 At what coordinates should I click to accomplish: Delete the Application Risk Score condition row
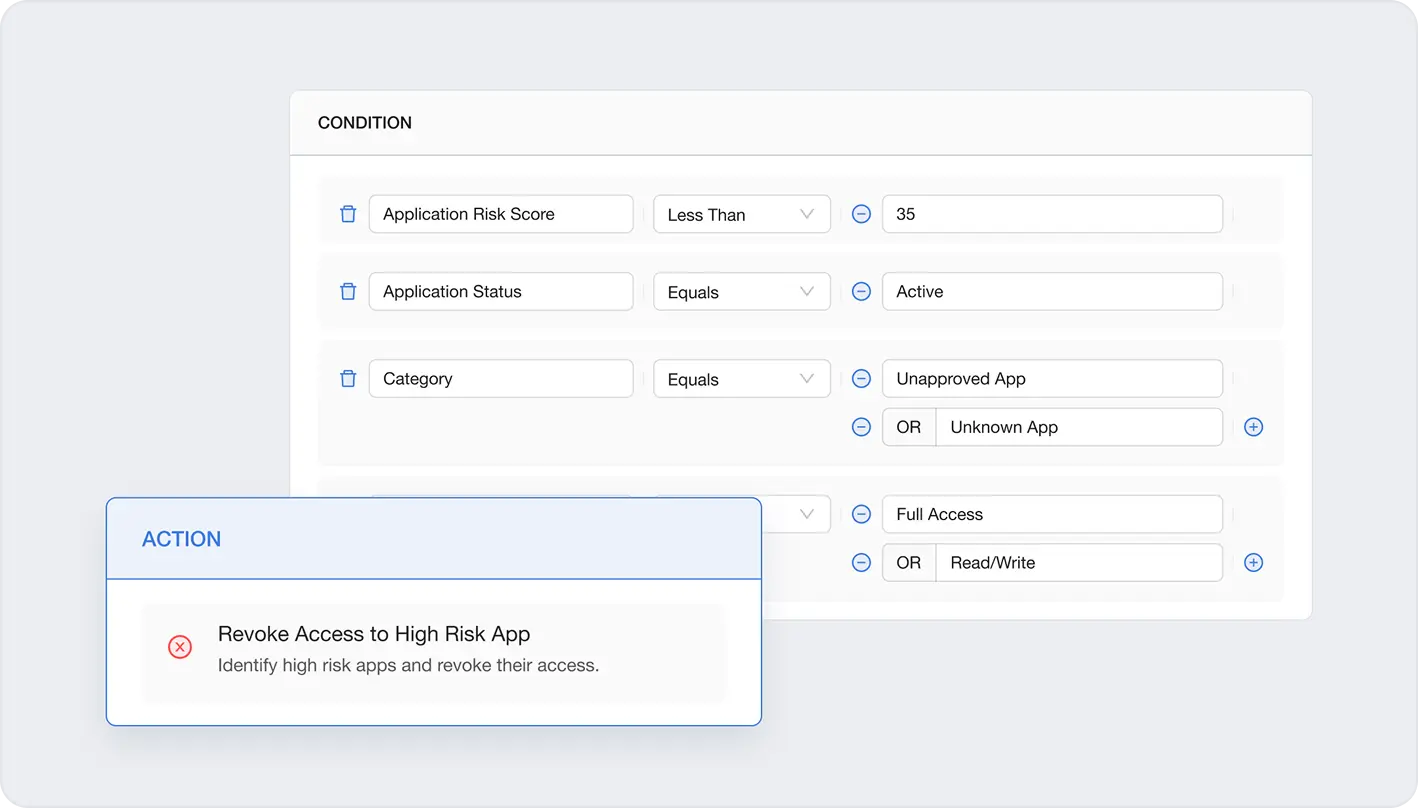[x=348, y=214]
